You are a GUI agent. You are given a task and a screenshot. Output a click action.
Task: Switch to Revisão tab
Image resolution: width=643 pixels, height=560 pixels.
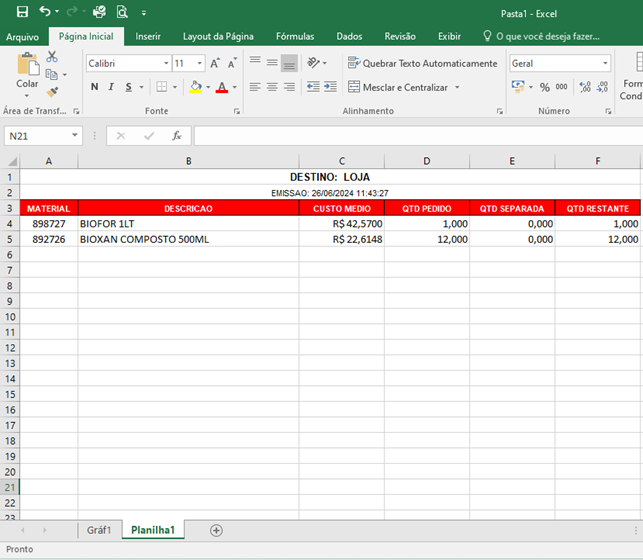coord(400,36)
